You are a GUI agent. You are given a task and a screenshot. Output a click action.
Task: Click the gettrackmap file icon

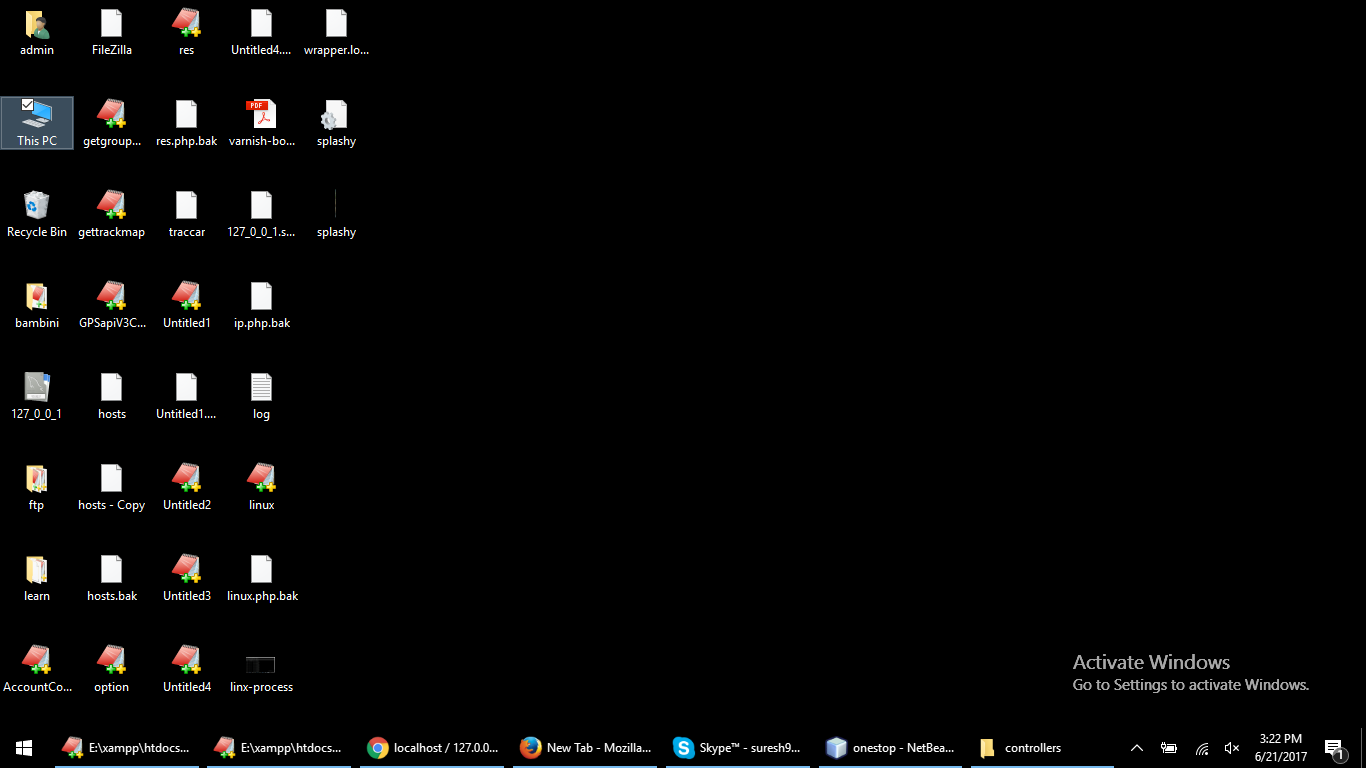click(111, 206)
